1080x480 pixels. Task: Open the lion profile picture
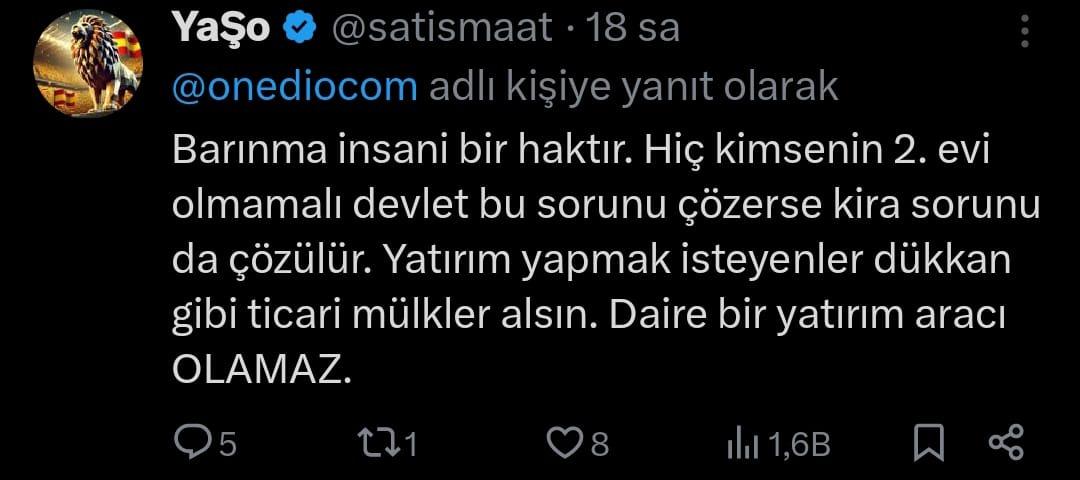tap(87, 63)
